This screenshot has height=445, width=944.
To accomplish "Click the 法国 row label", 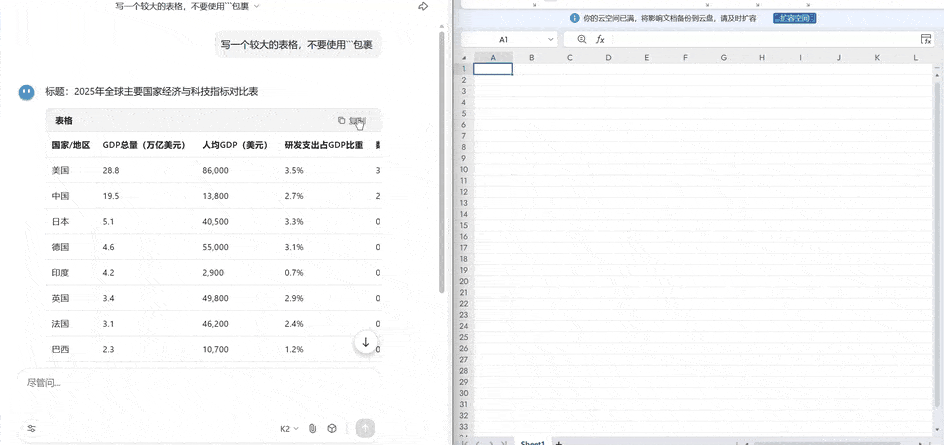I will pyautogui.click(x=61, y=324).
